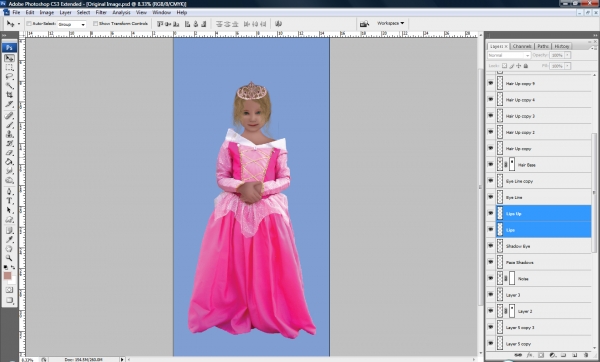Select the History Brush tool
This screenshot has height=362, width=600.
(9, 143)
